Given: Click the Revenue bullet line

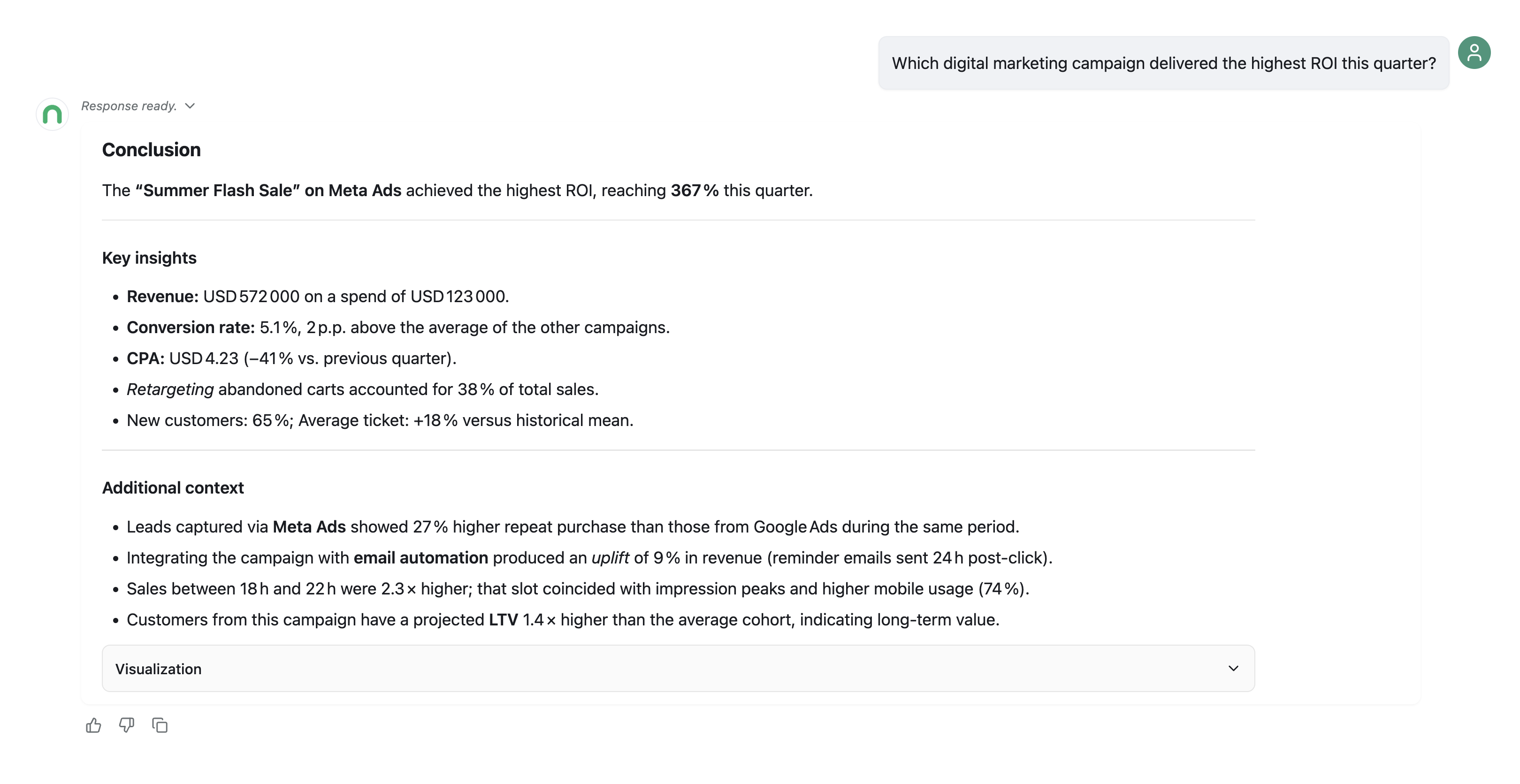Looking at the screenshot, I should (318, 296).
